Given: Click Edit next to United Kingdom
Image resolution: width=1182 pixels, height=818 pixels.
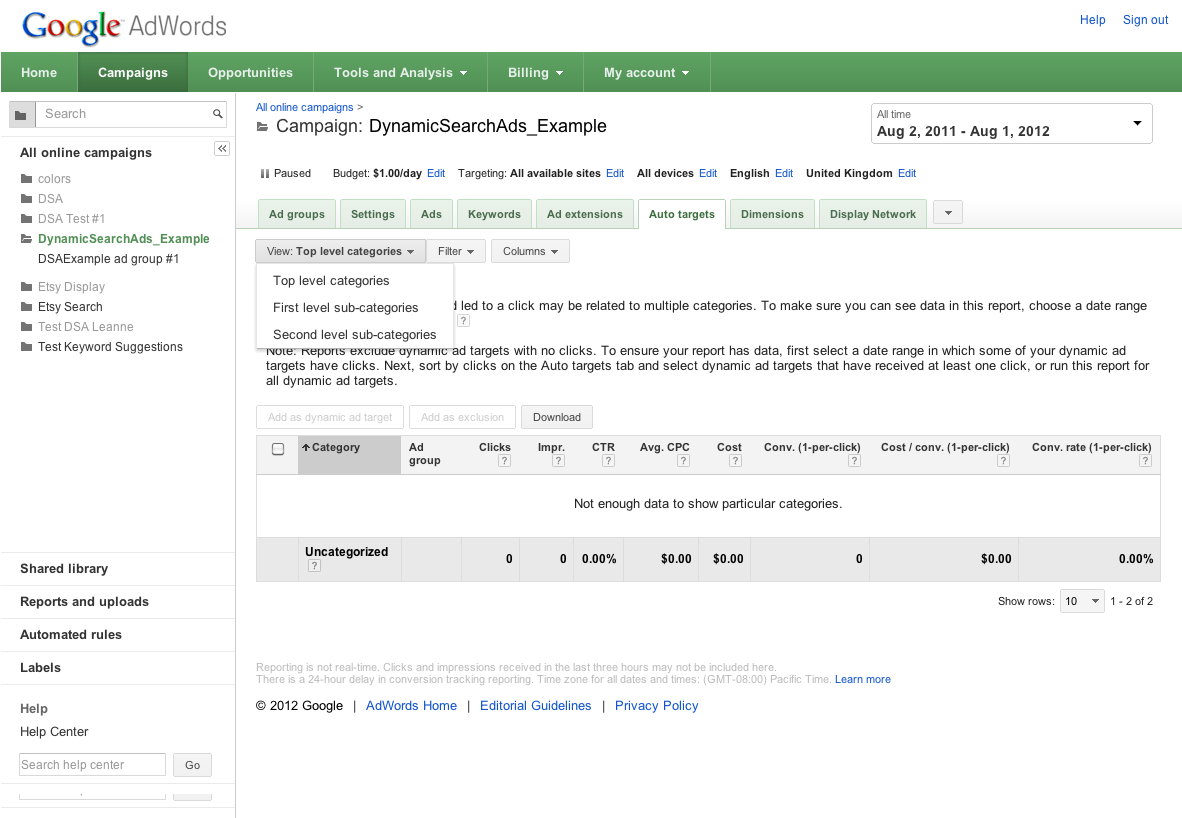Looking at the screenshot, I should point(907,173).
